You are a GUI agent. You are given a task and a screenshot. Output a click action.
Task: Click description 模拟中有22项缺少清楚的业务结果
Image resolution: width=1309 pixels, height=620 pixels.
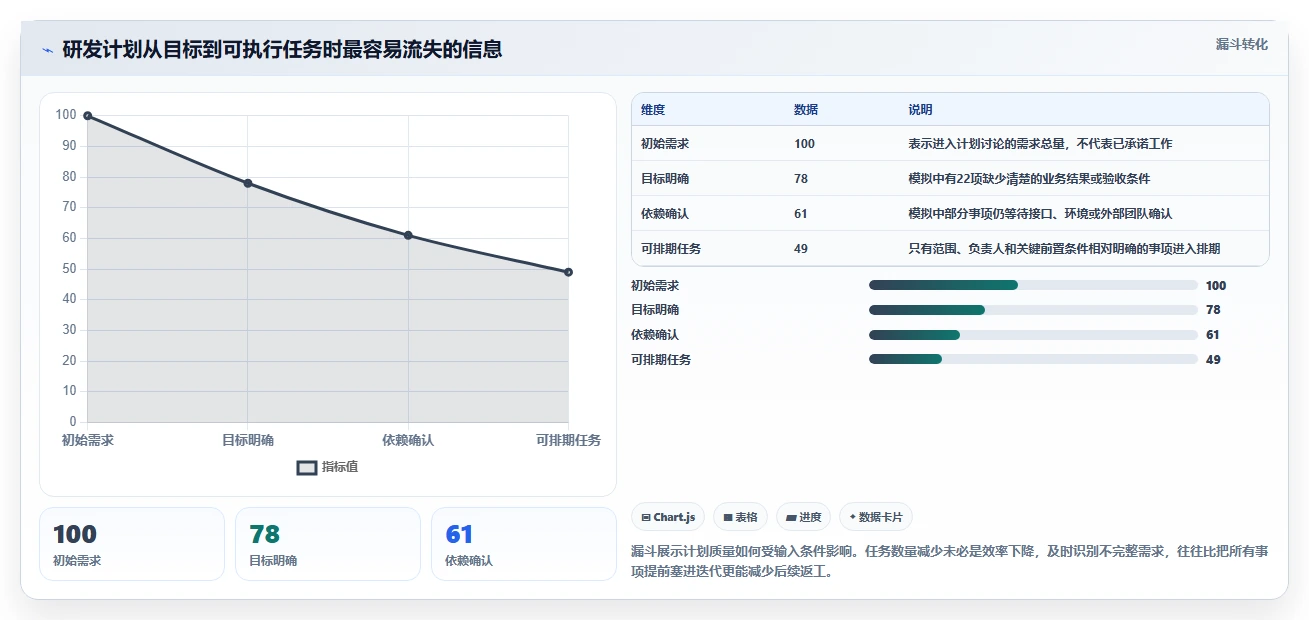pyautogui.click(x=1029, y=179)
